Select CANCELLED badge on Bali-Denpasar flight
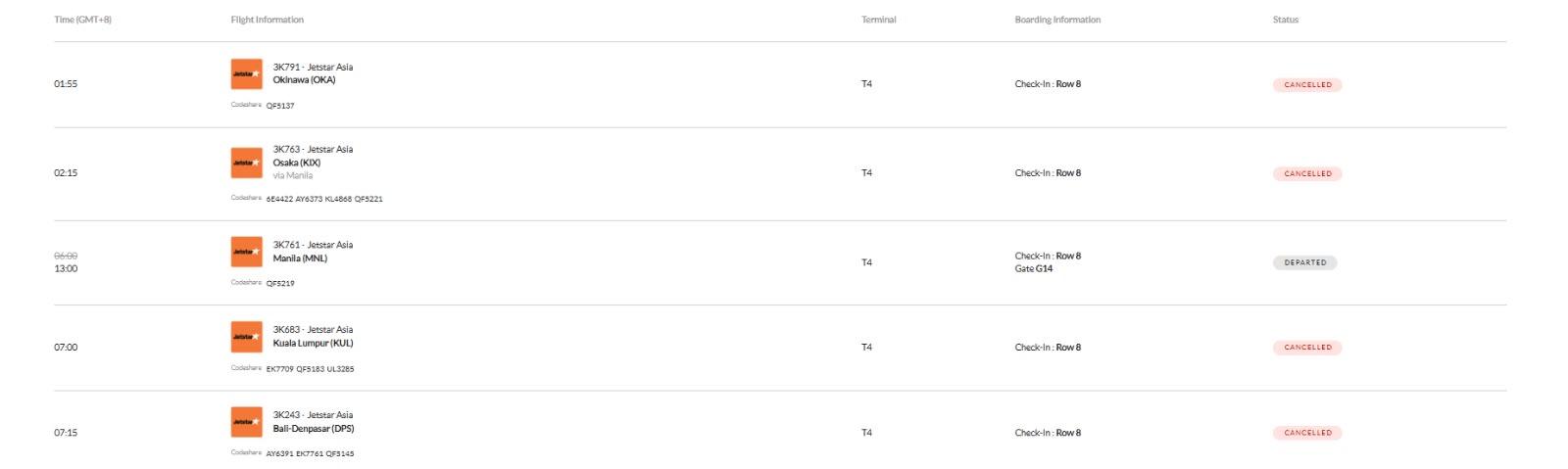The image size is (1568, 469). 1307,433
